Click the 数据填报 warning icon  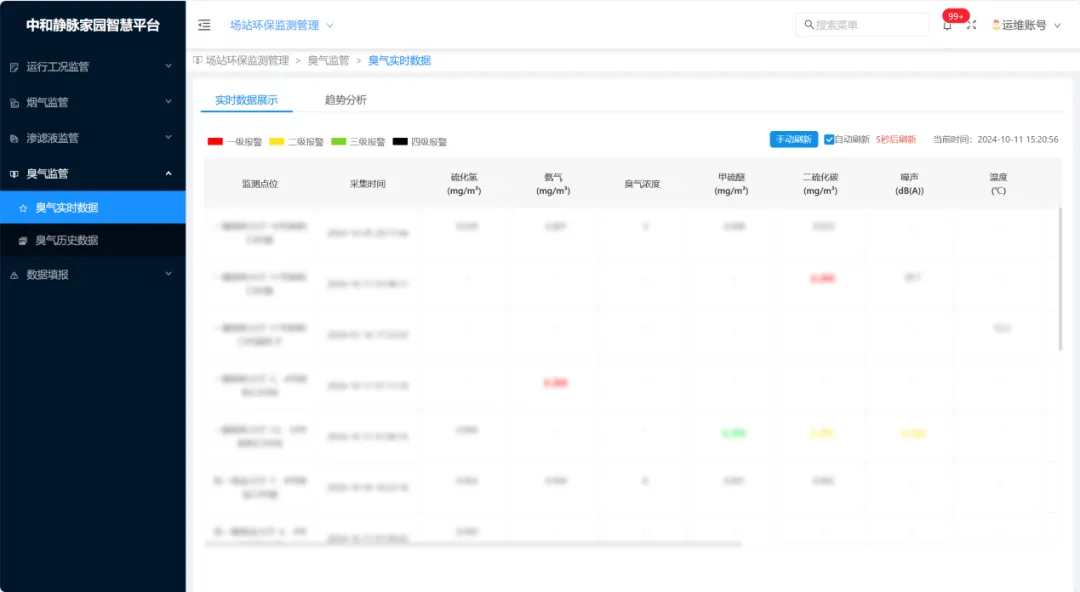point(14,275)
